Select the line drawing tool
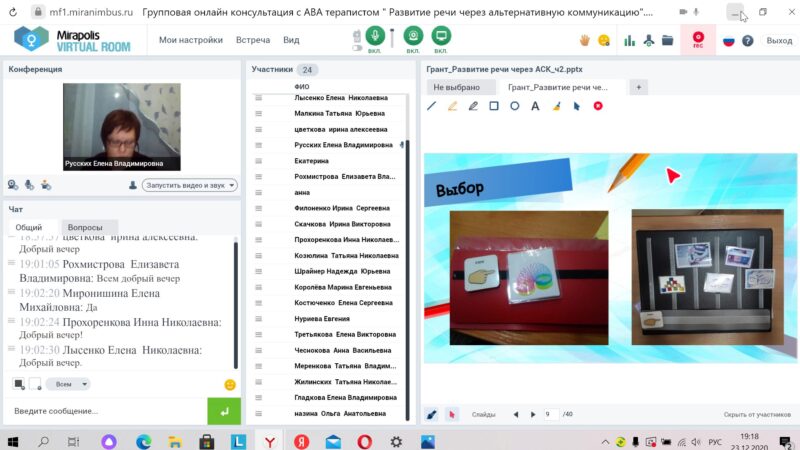 [432, 106]
